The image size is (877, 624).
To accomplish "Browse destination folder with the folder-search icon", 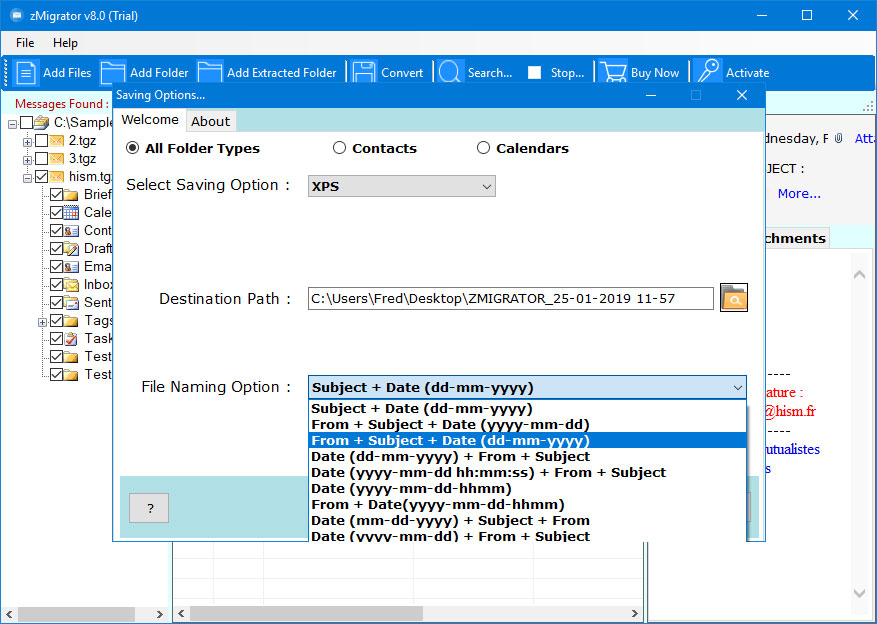I will point(734,298).
